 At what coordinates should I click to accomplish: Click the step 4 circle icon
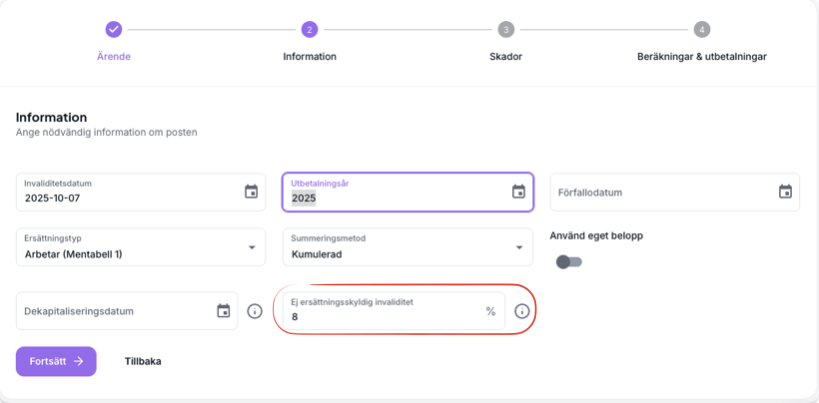(702, 29)
